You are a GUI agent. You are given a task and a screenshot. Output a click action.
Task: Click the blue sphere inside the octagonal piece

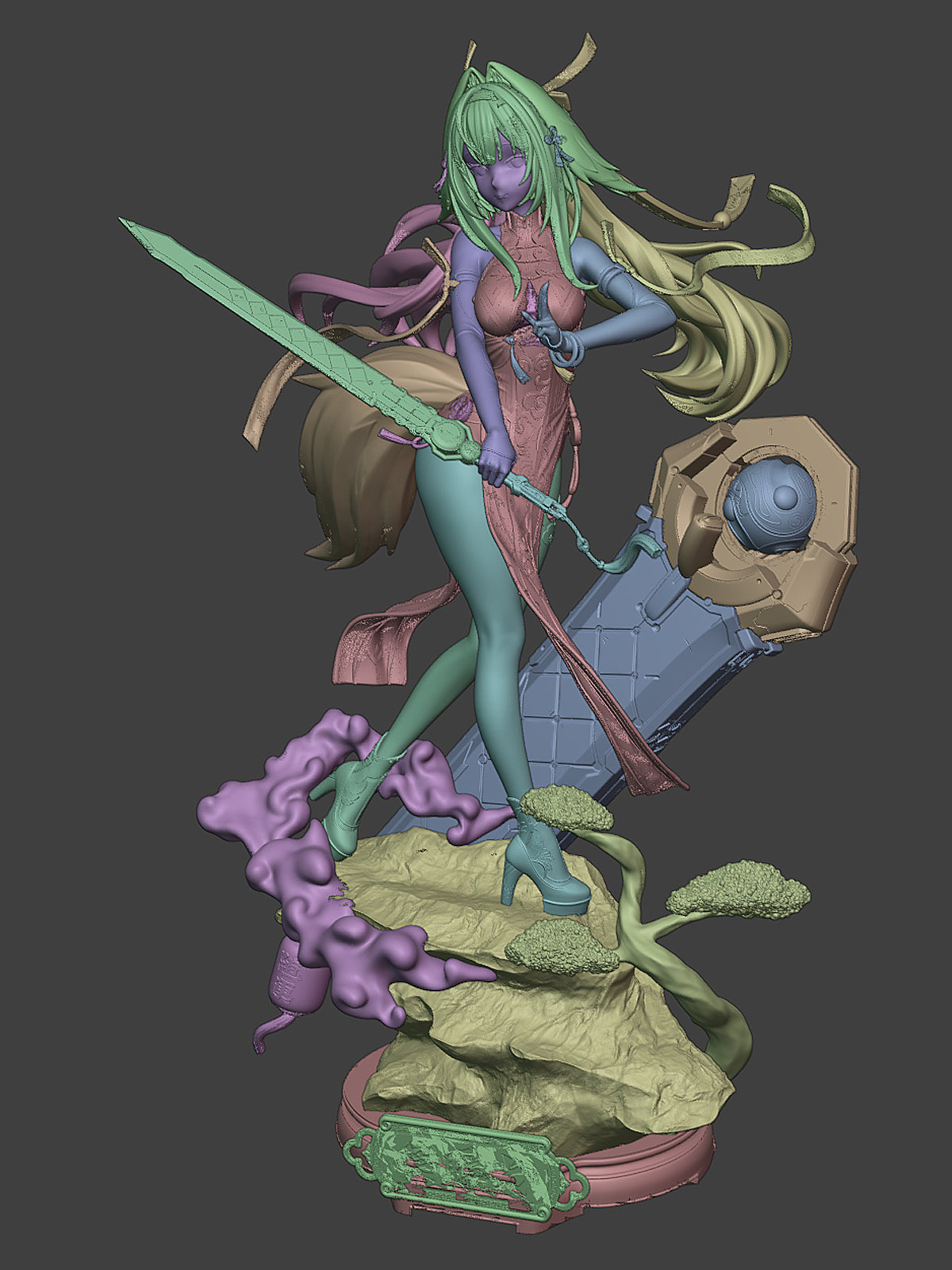pyautogui.click(x=770, y=506)
